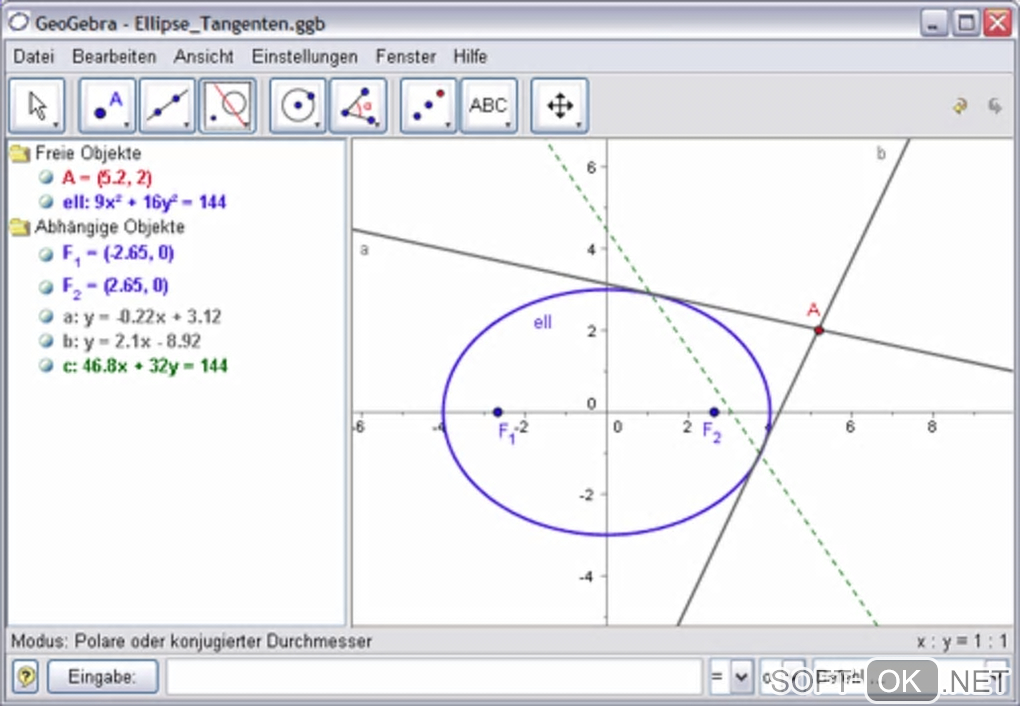The width and height of the screenshot is (1020, 706).
Task: Select the Polar or diameter line tool
Action: (x=228, y=106)
